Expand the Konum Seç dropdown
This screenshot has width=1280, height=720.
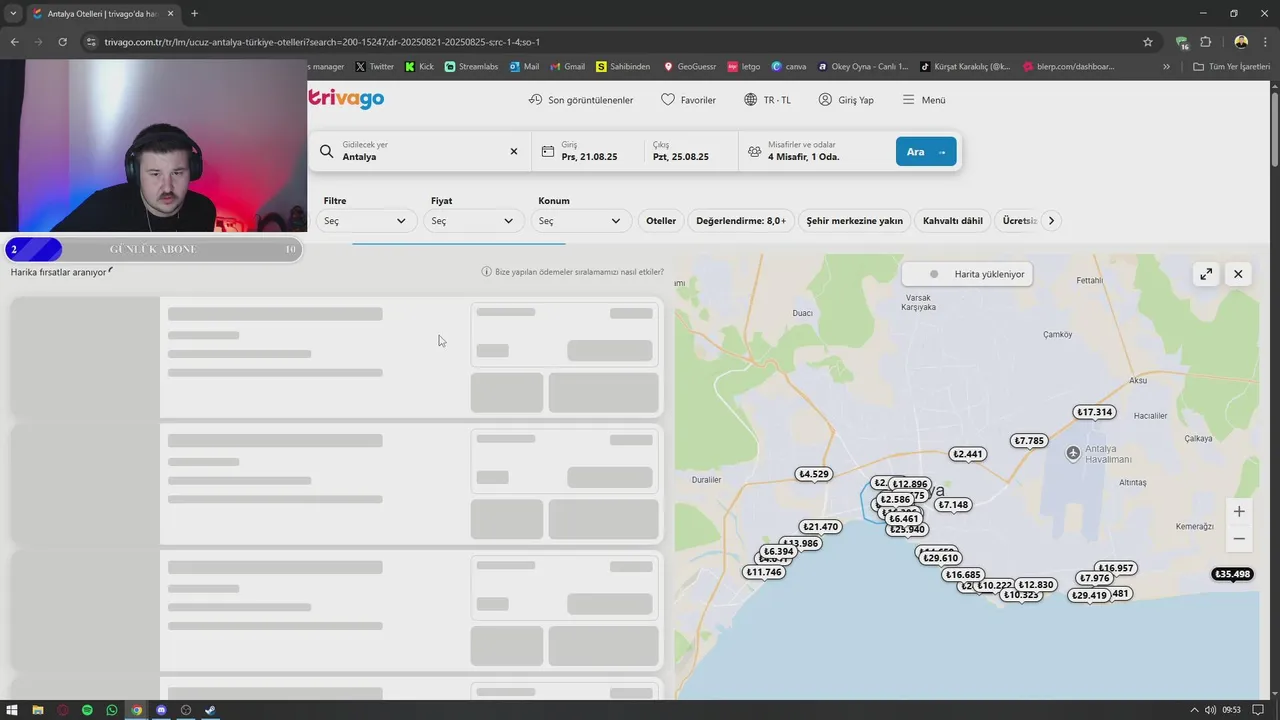point(581,221)
